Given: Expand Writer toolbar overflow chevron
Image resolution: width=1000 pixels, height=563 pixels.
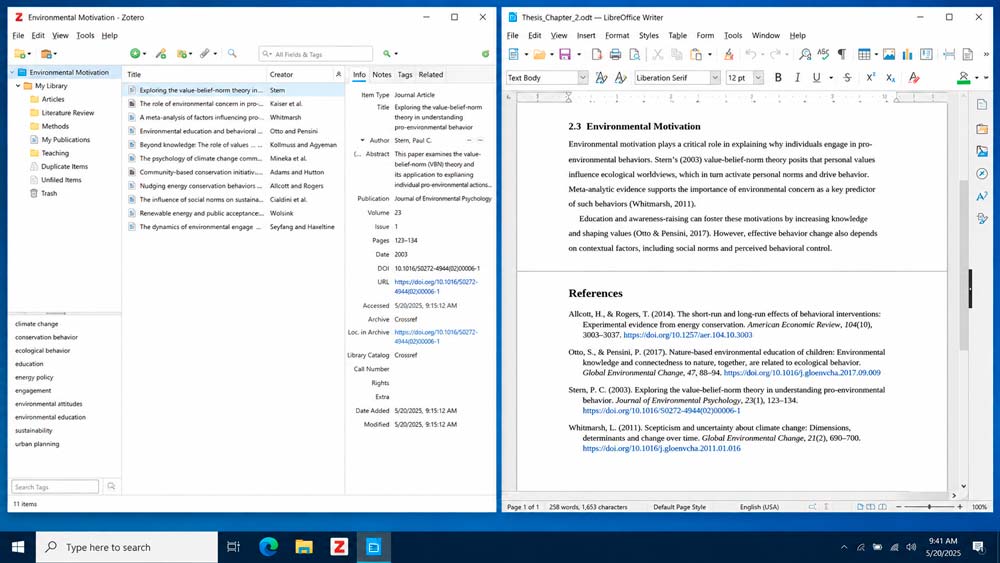Looking at the screenshot, I should 986,55.
